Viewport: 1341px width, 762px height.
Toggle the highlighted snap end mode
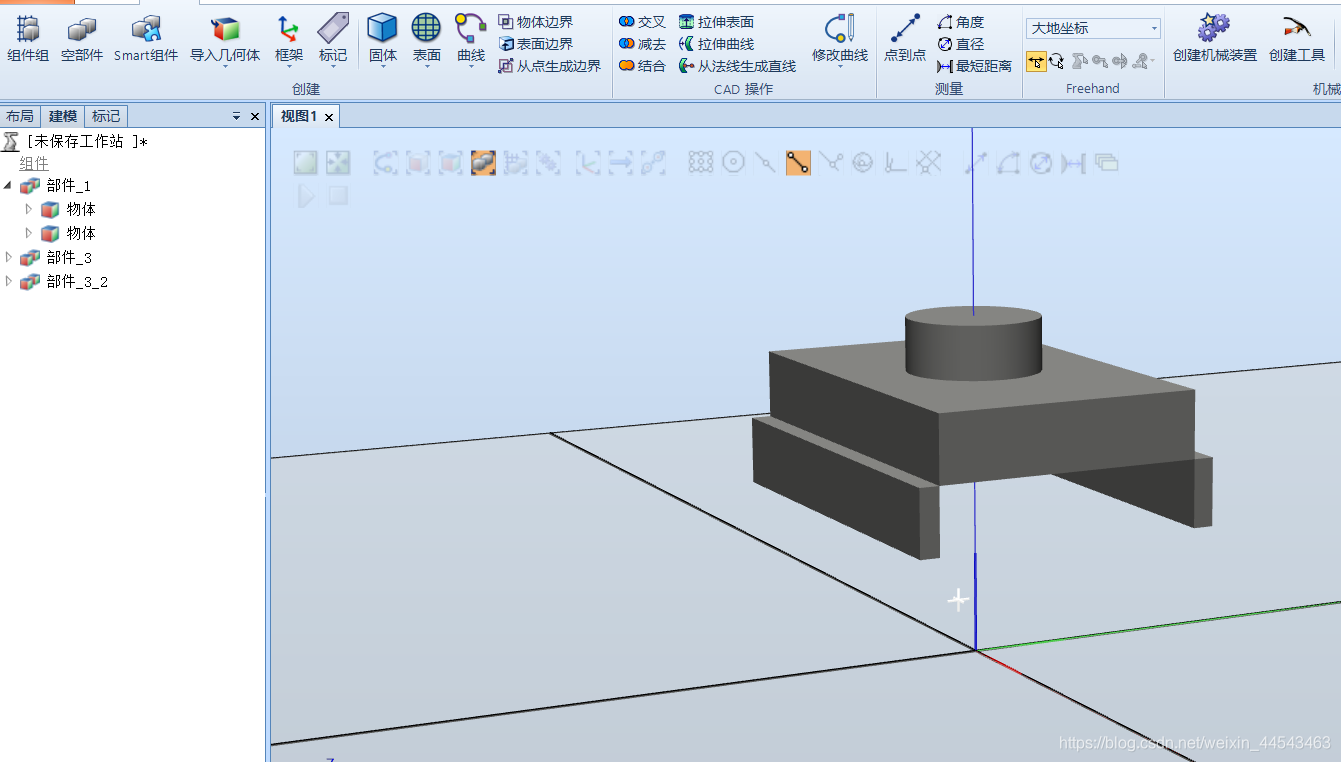click(798, 162)
